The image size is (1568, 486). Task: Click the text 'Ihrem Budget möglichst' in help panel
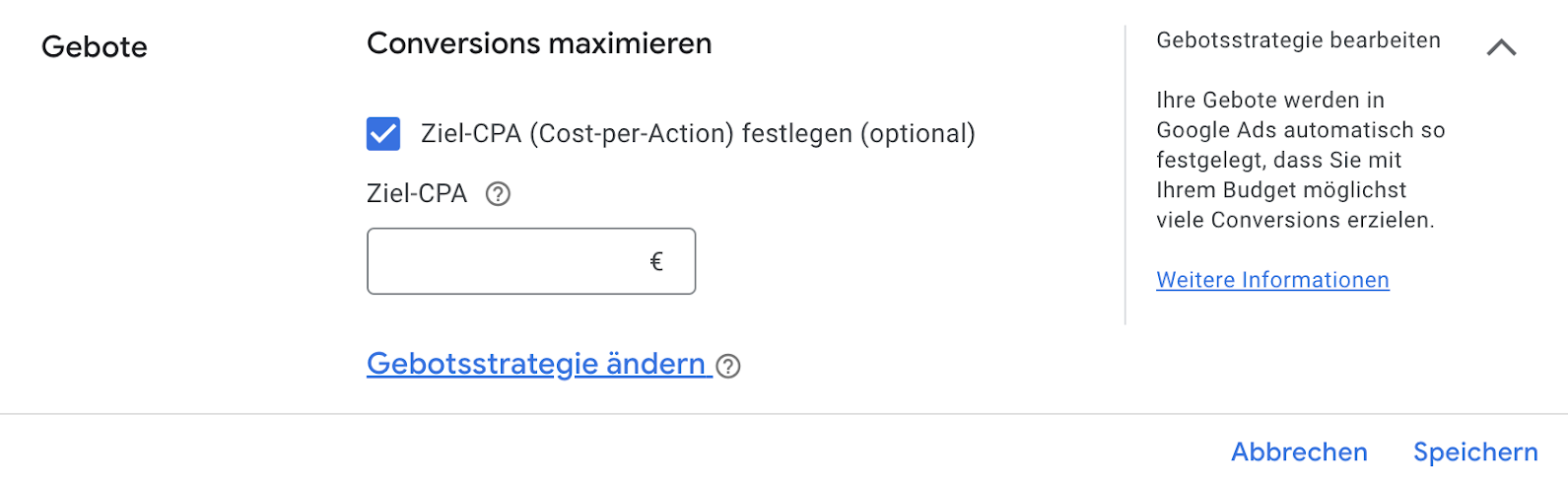click(1281, 190)
